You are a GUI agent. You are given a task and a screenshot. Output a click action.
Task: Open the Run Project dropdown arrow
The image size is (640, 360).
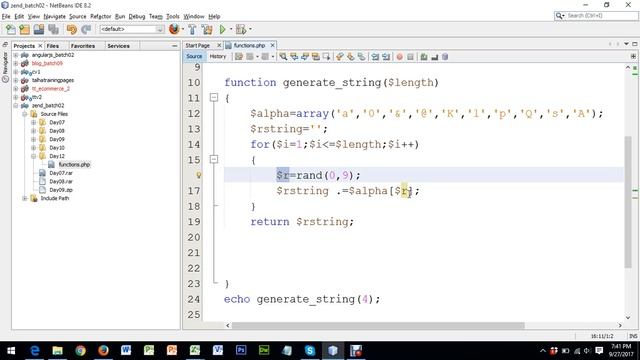[231, 29]
